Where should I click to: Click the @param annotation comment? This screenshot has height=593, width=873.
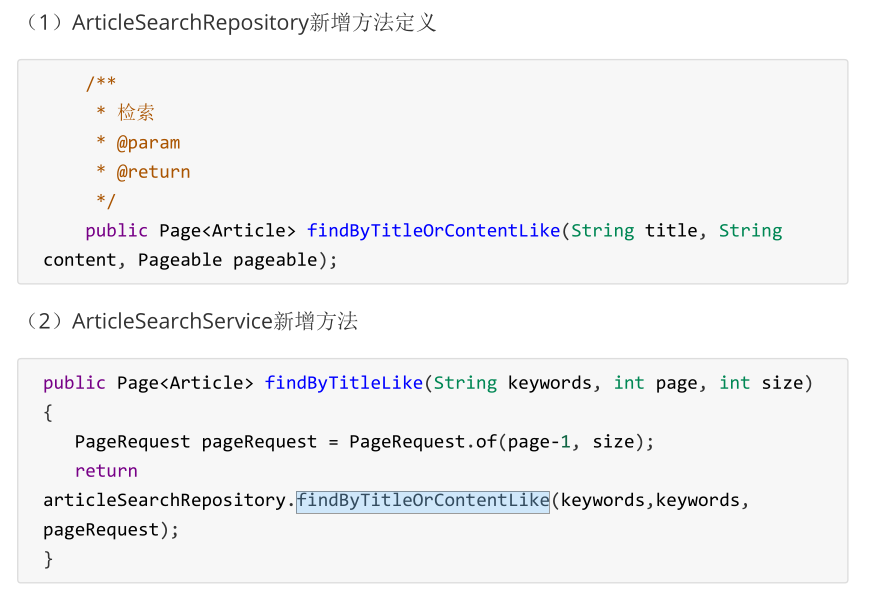tap(149, 142)
